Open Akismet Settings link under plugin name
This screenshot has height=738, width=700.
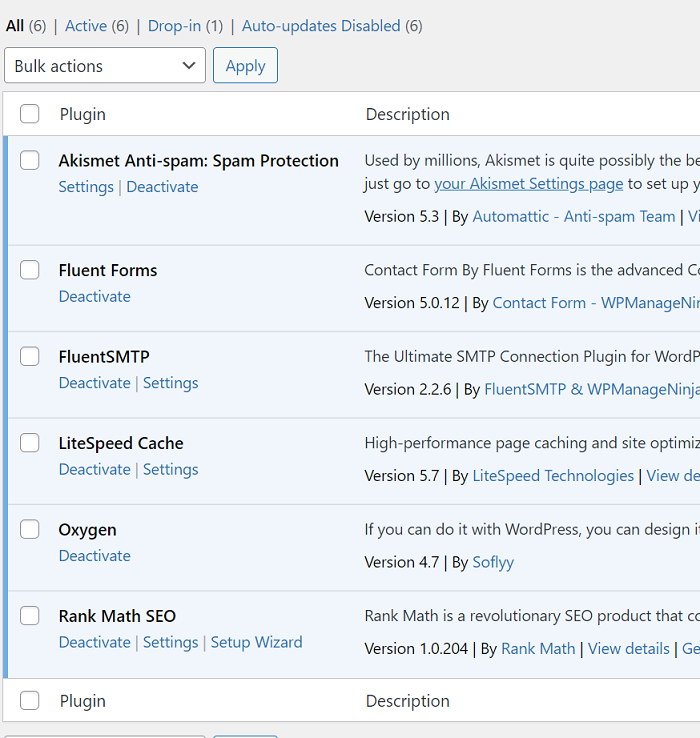[x=86, y=187]
